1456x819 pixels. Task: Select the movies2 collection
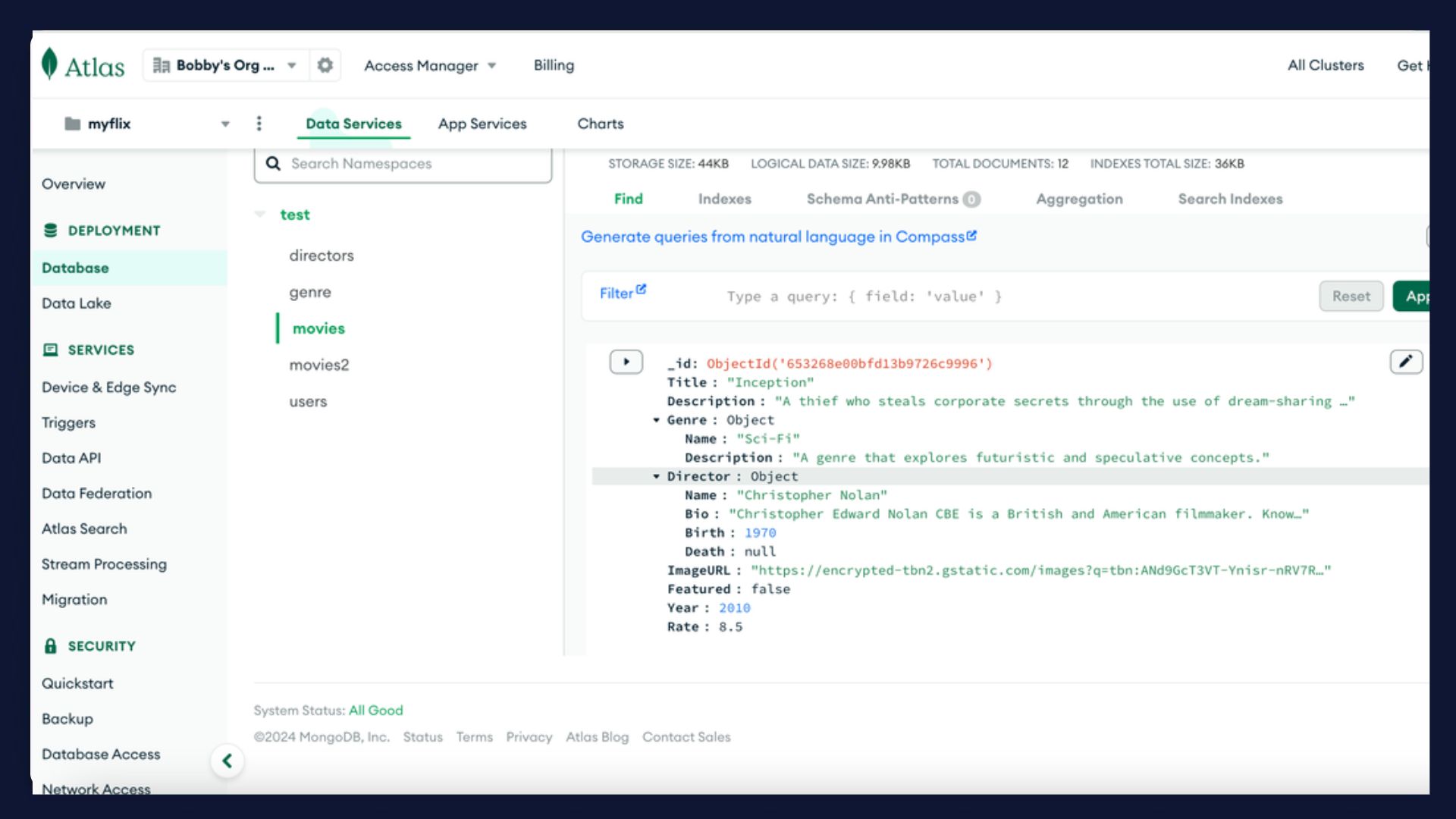tap(319, 365)
